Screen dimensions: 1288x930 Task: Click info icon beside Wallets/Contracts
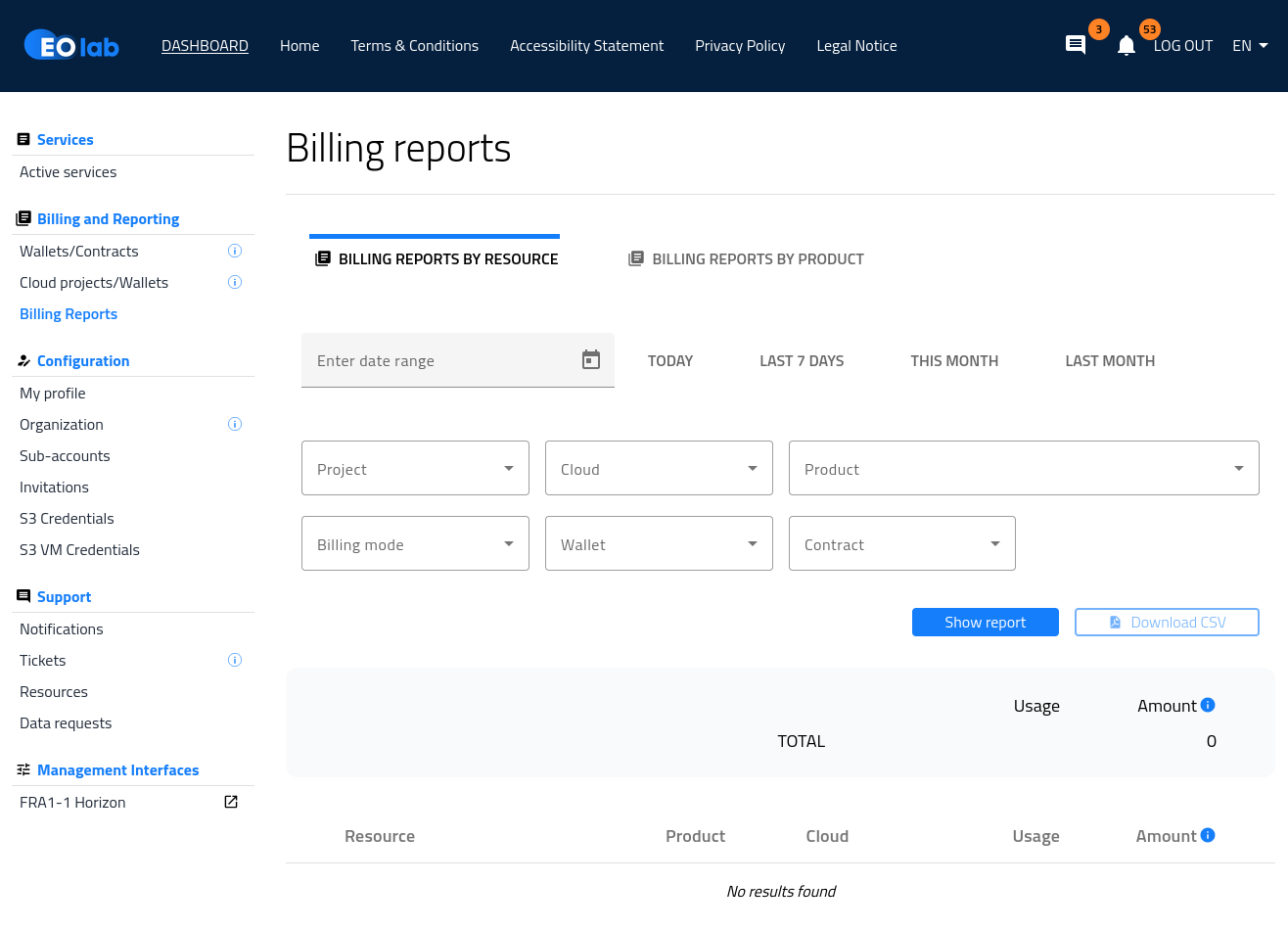tap(235, 251)
